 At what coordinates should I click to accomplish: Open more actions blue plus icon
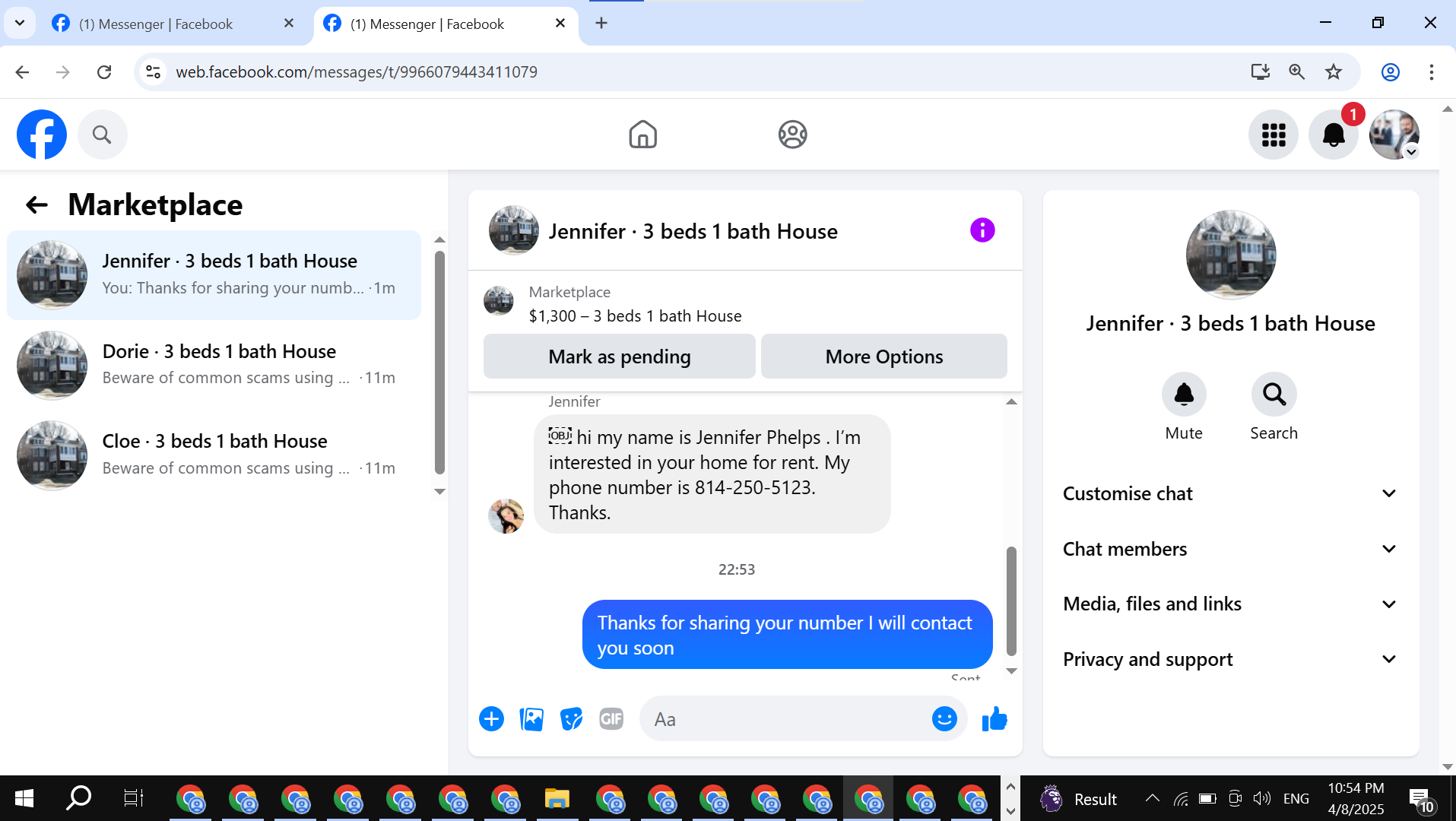point(491,718)
